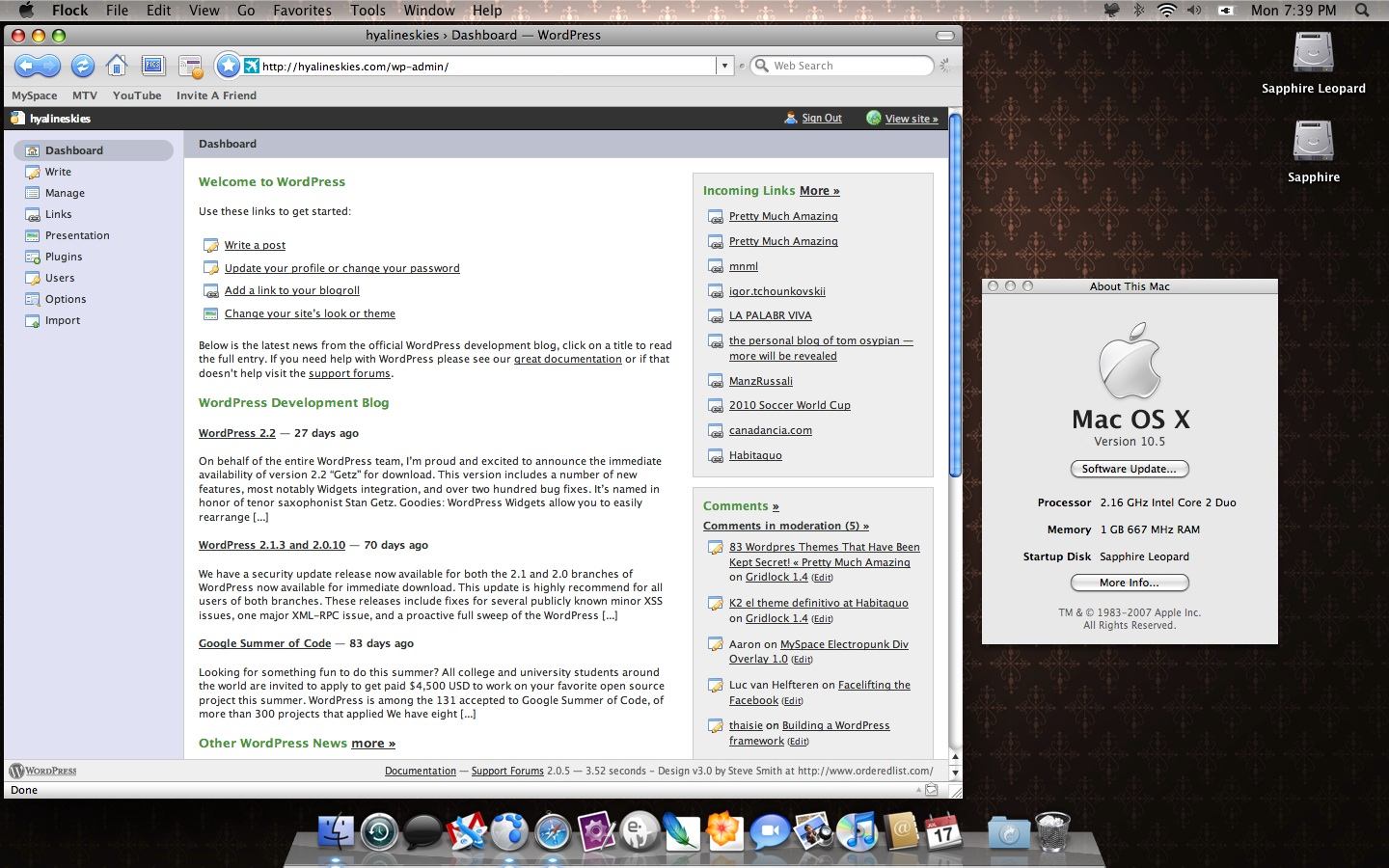Screen dimensions: 1389x868
Task: Open the Flock menu in the menu bar
Action: (x=69, y=10)
